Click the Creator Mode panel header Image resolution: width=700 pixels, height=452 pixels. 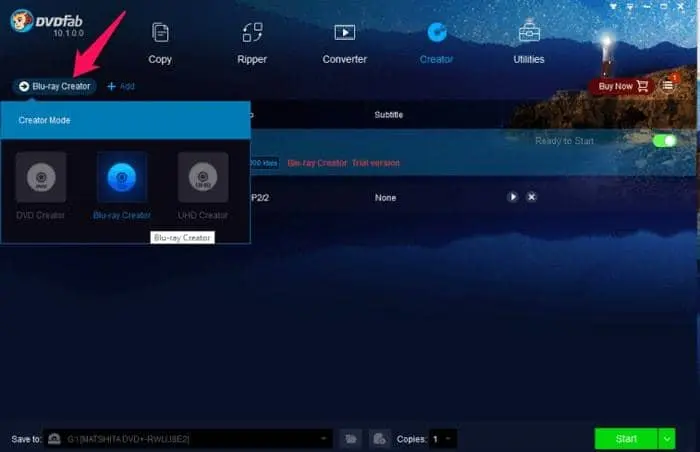(x=125, y=120)
